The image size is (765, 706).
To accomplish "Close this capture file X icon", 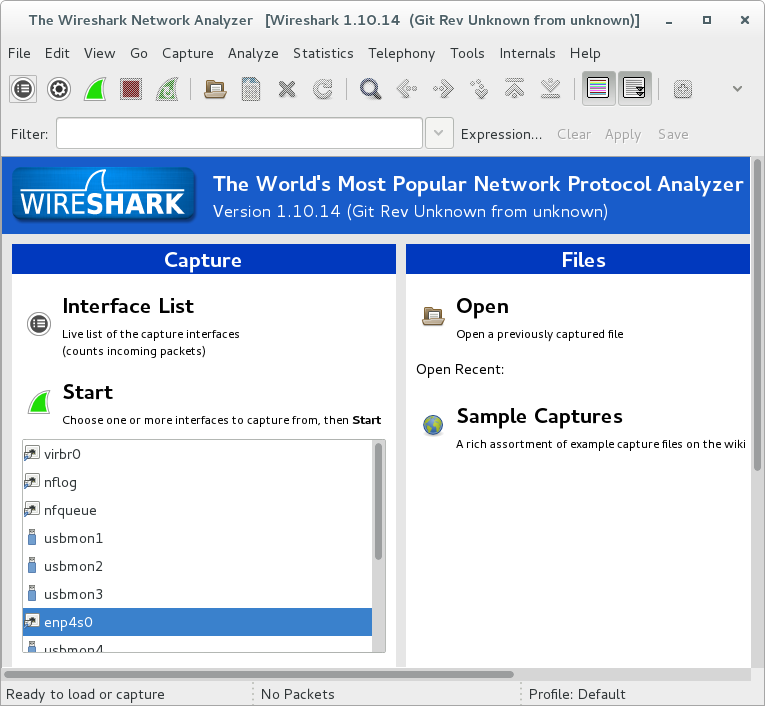I will point(287,89).
